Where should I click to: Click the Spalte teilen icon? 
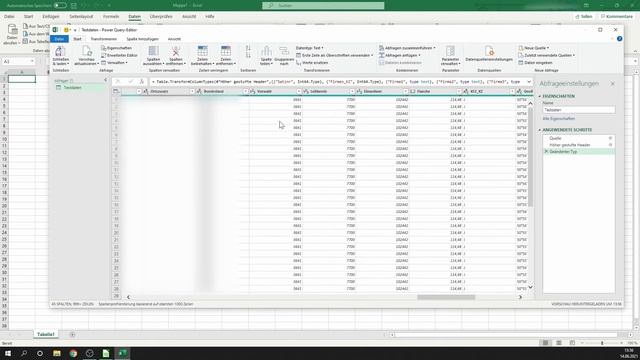click(x=266, y=51)
